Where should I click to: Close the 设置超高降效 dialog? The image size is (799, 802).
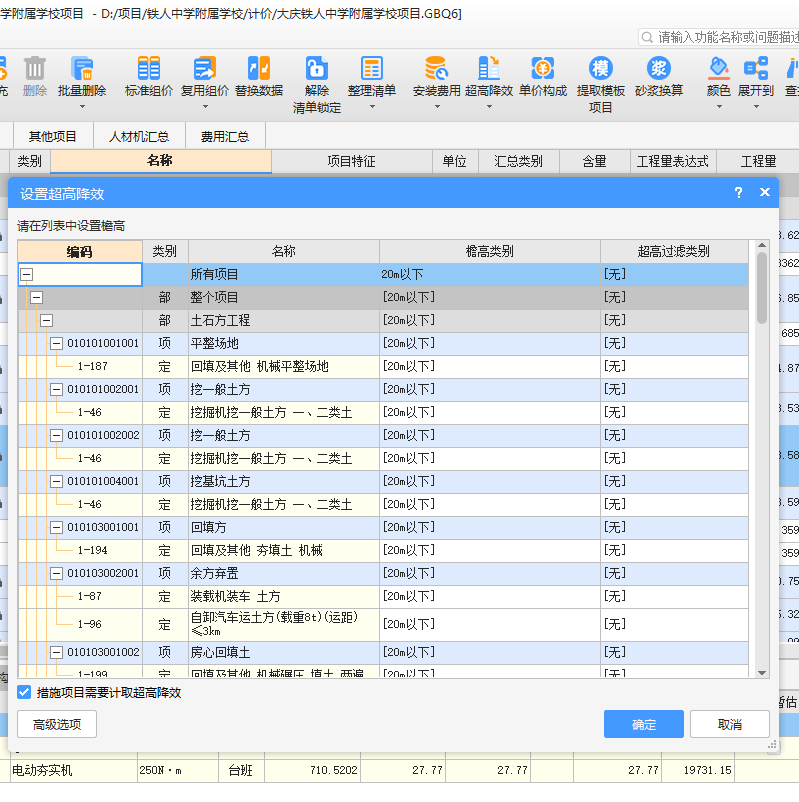[765, 192]
